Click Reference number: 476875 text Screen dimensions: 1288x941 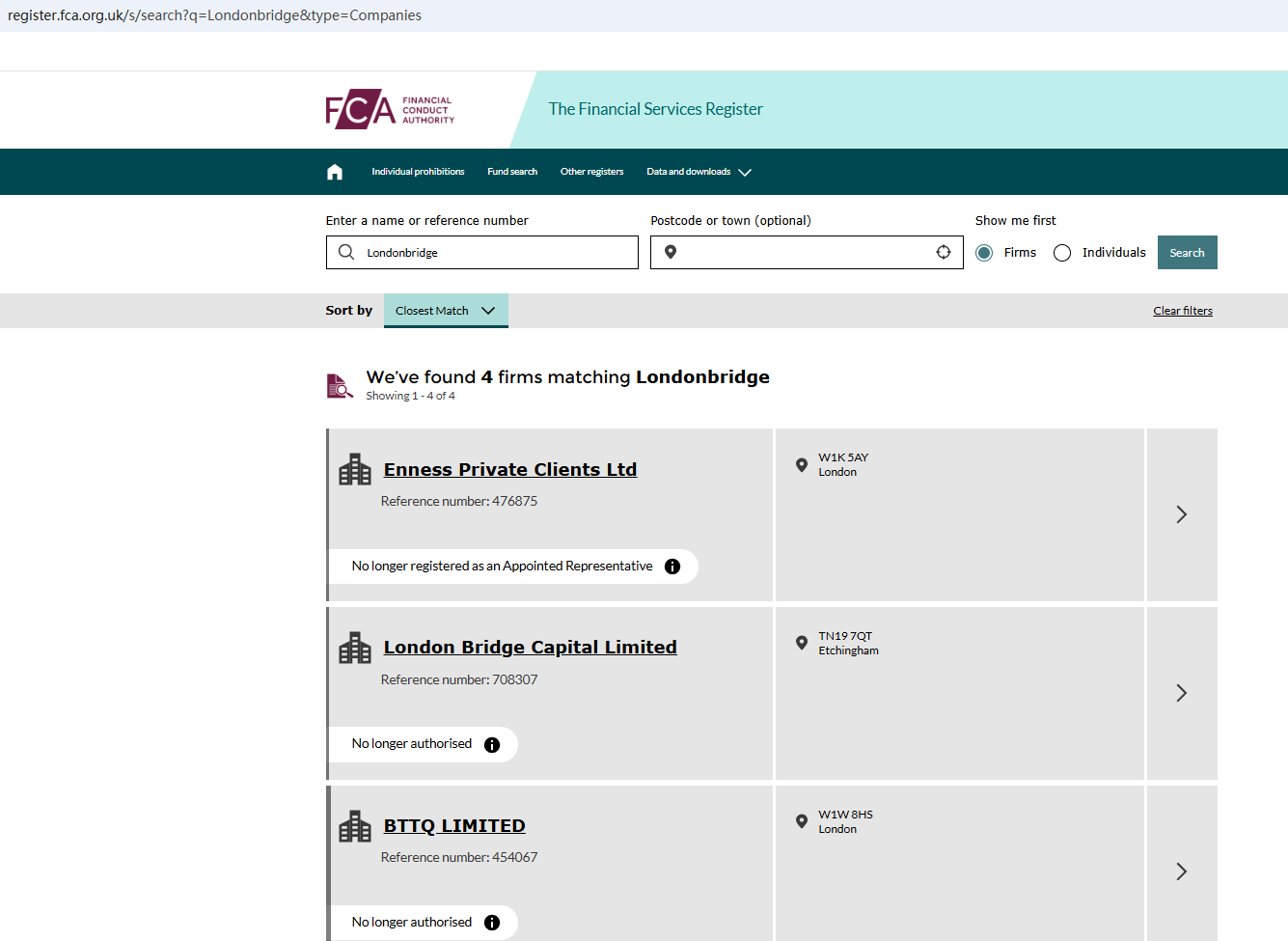point(459,501)
